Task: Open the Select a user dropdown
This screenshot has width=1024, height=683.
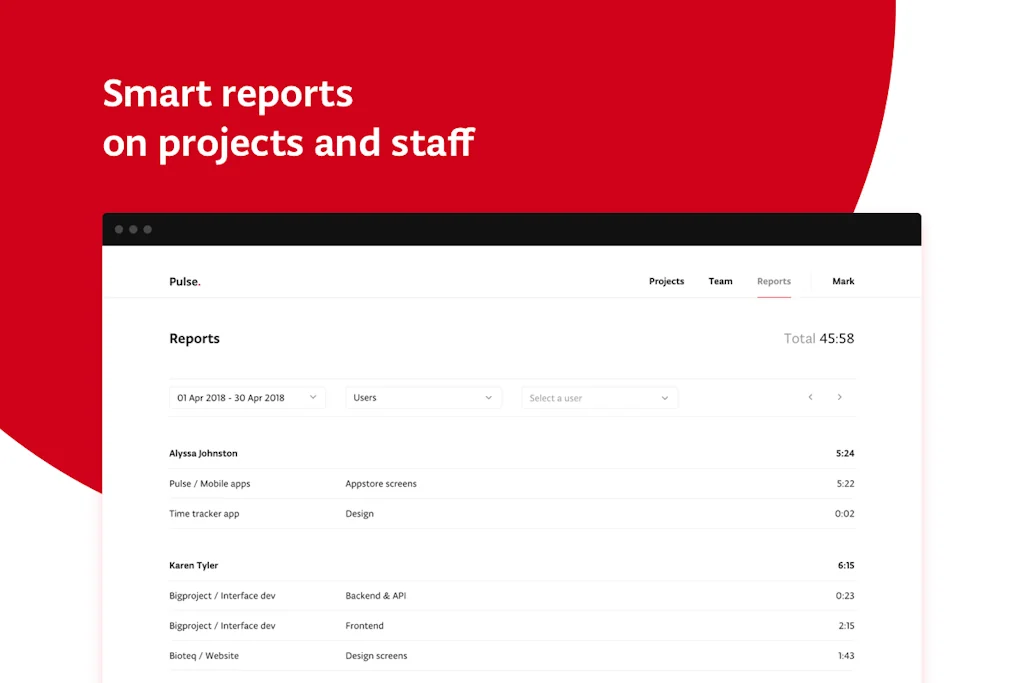Action: point(599,398)
